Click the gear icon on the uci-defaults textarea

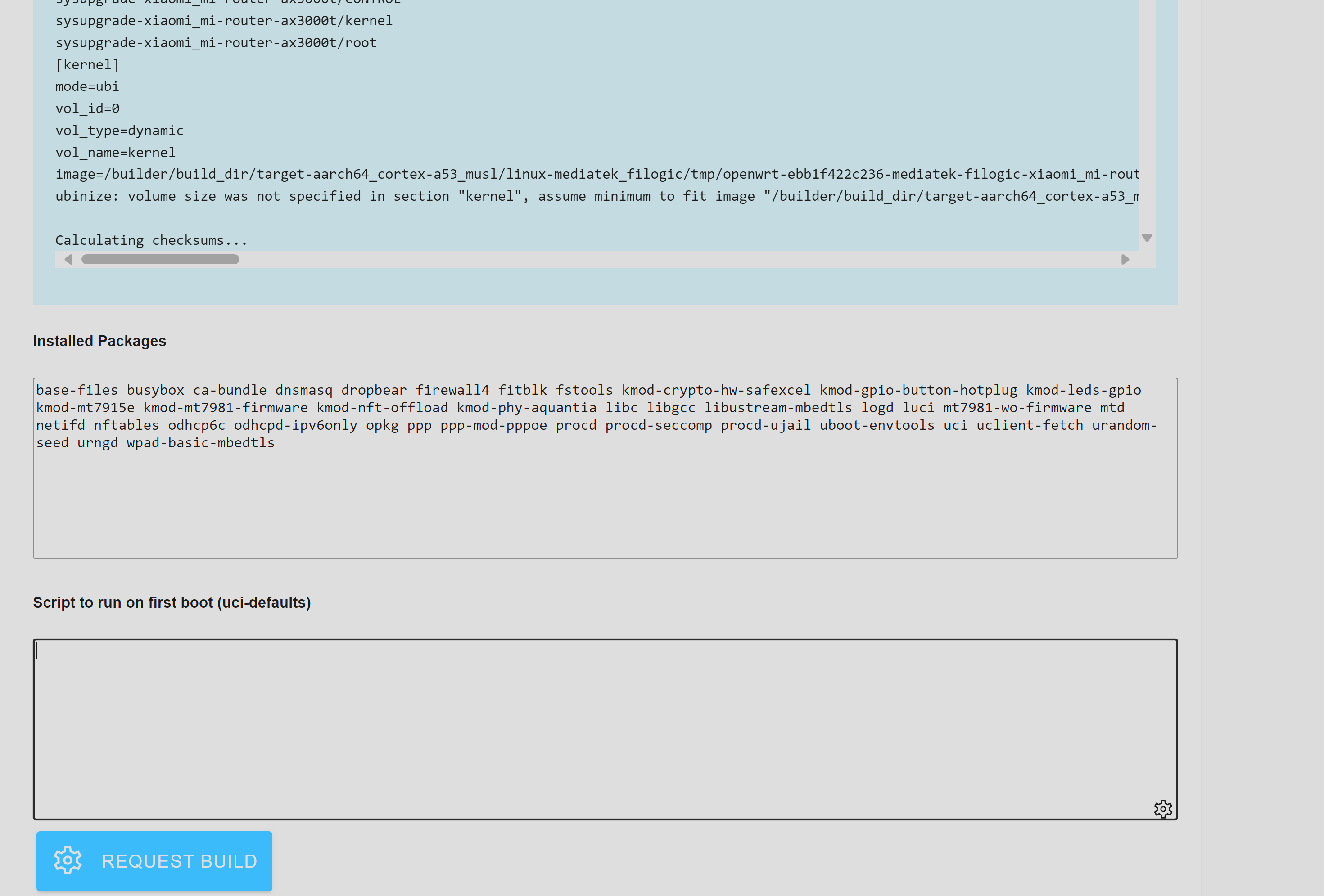click(x=1164, y=808)
